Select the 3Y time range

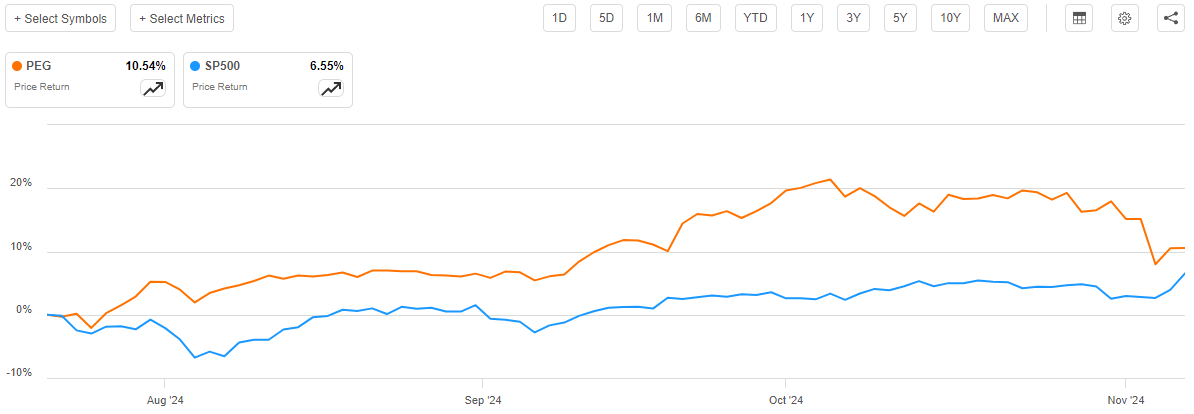pos(853,18)
